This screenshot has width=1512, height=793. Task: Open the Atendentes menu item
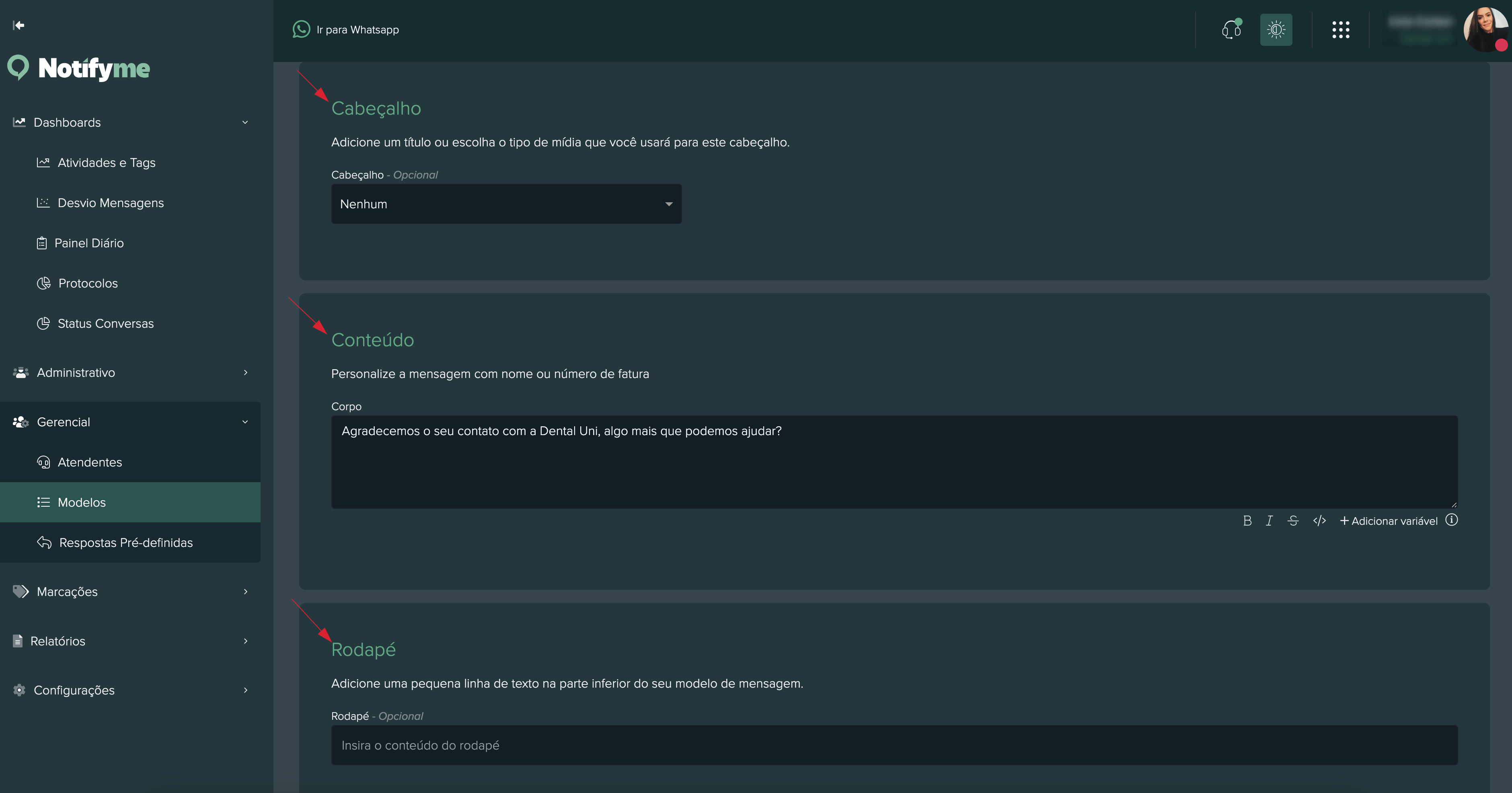pyautogui.click(x=90, y=462)
